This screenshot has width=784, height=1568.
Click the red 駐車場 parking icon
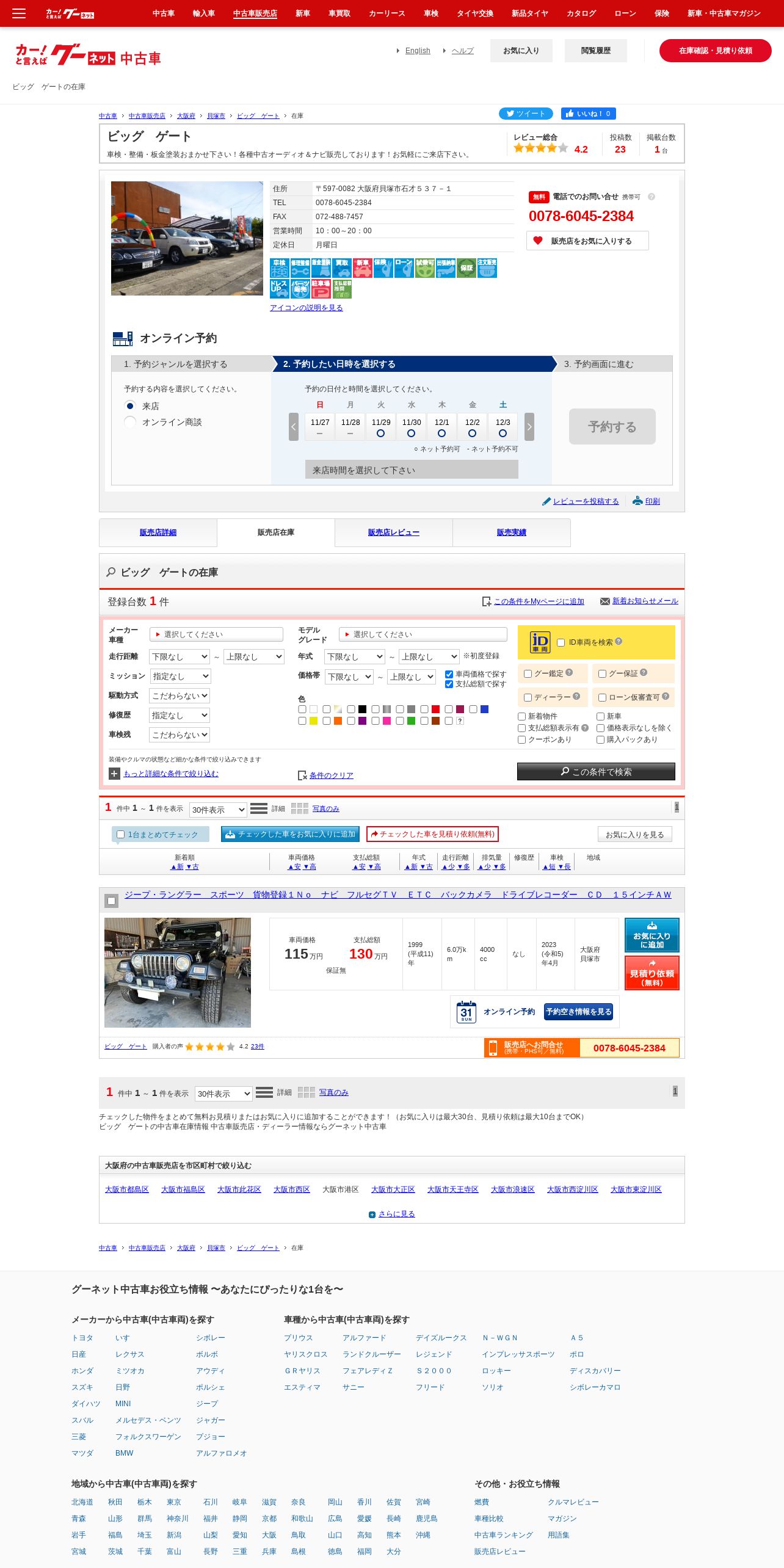[x=321, y=289]
